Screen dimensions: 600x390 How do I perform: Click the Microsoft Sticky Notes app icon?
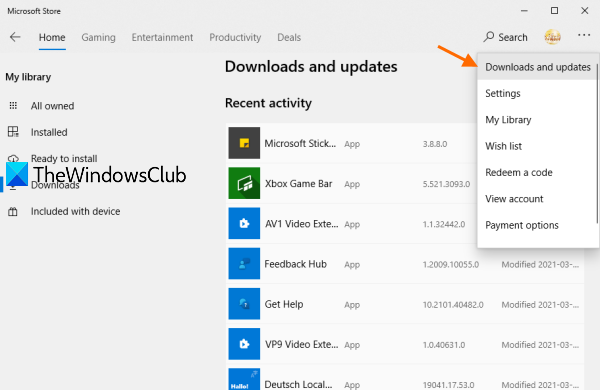coord(244,143)
